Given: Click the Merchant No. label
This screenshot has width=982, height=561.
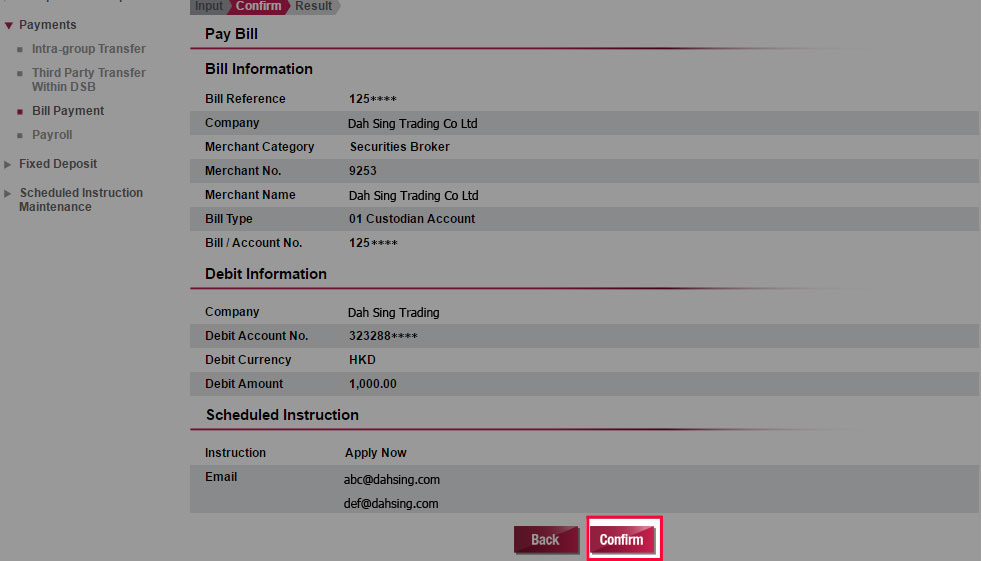Looking at the screenshot, I should click(x=243, y=170).
